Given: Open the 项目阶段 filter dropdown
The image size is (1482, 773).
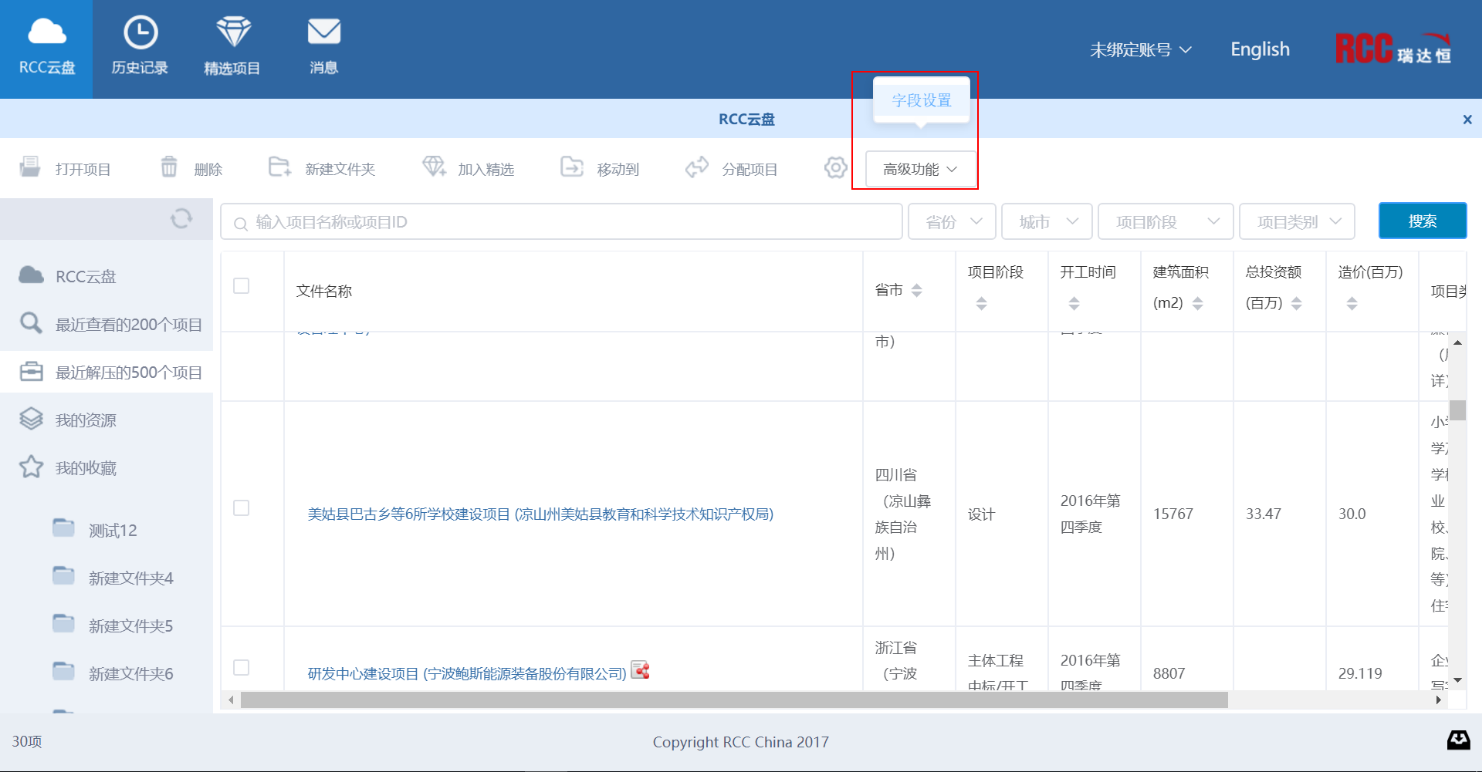Looking at the screenshot, I should [x=1166, y=222].
